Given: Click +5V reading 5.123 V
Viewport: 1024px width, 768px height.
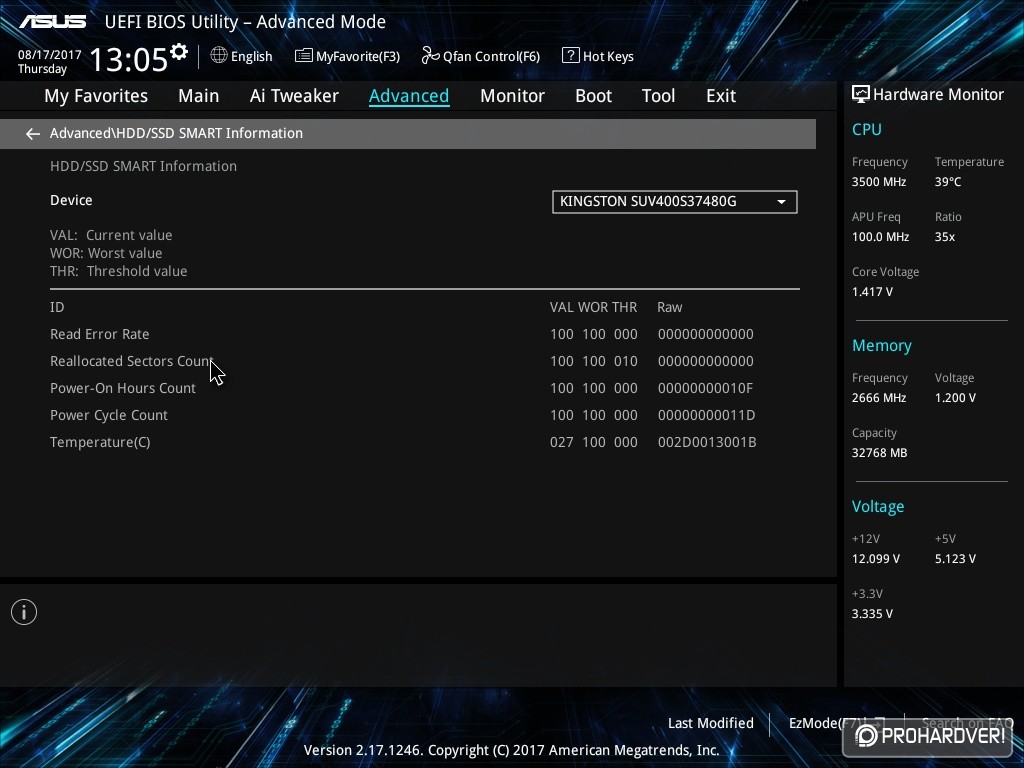Looking at the screenshot, I should 955,559.
